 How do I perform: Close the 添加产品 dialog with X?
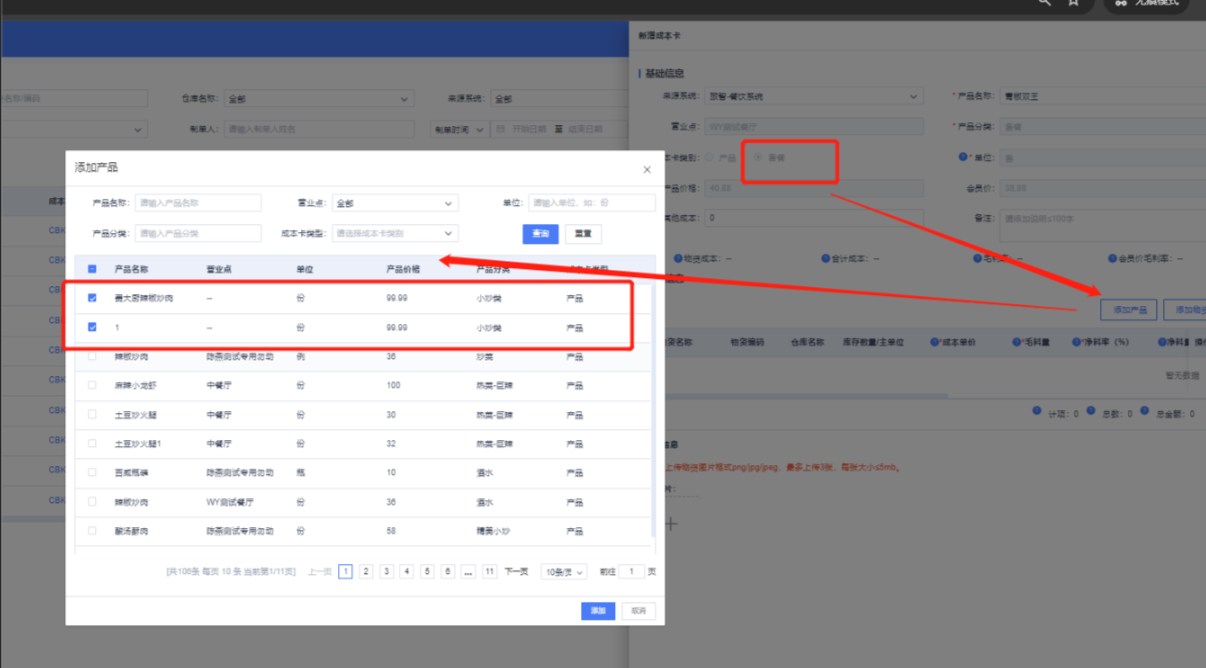(x=647, y=170)
